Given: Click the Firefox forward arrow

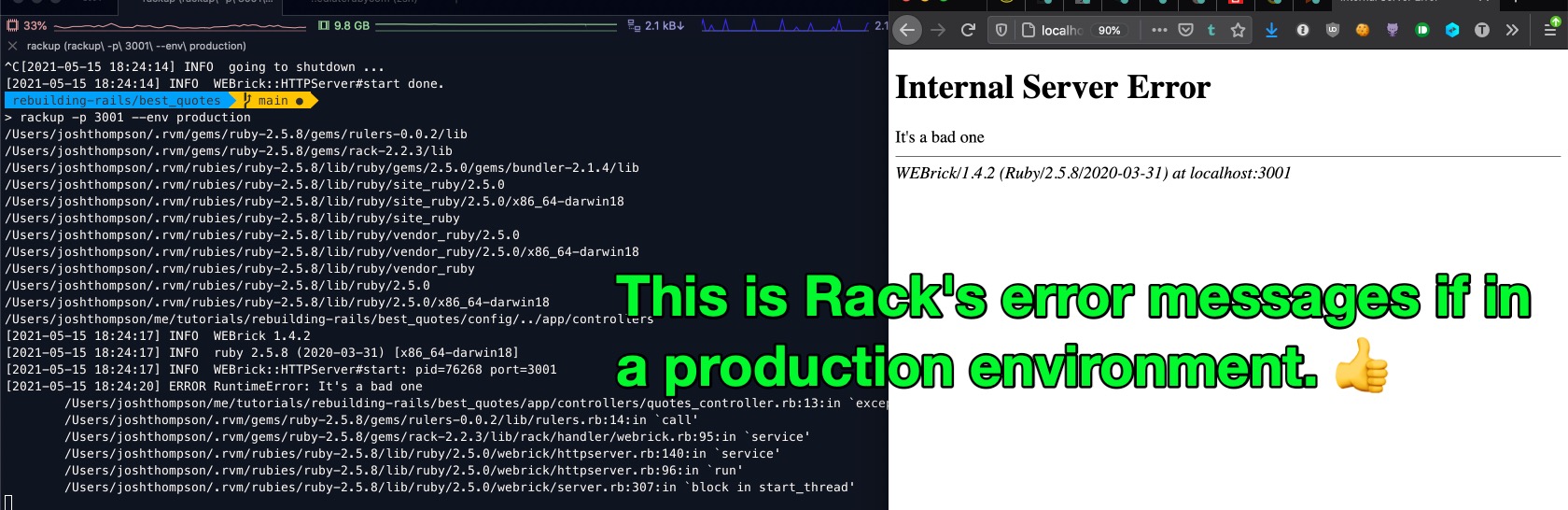Looking at the screenshot, I should [938, 30].
